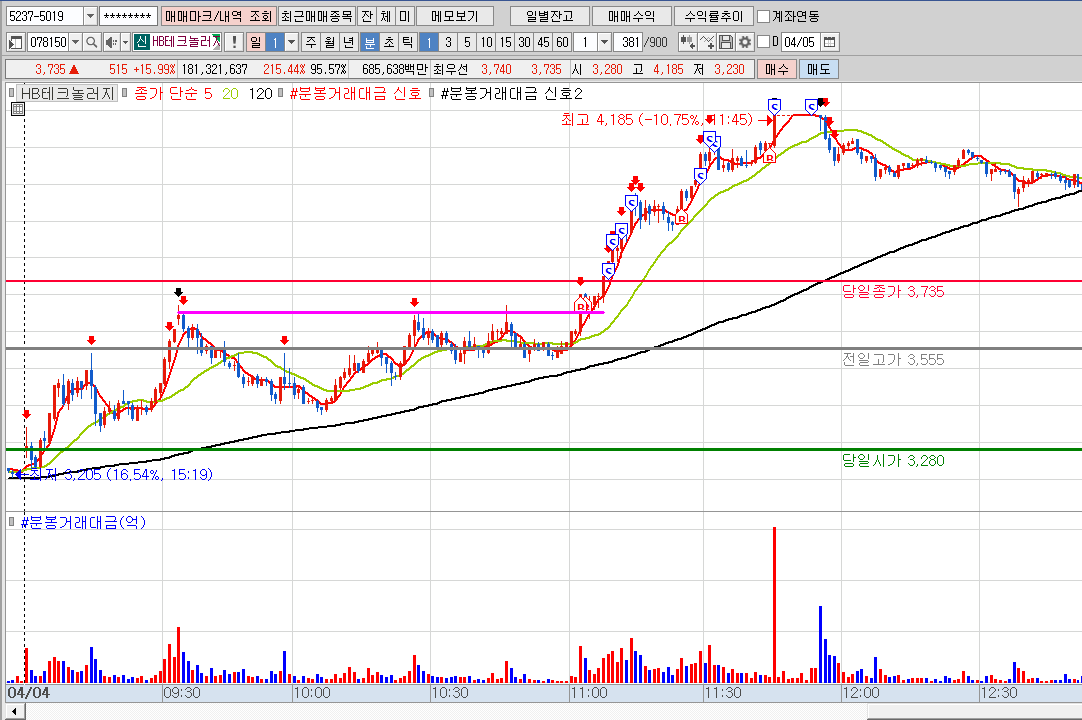Click the 04/05 date input field
1082x720 pixels.
[800, 42]
